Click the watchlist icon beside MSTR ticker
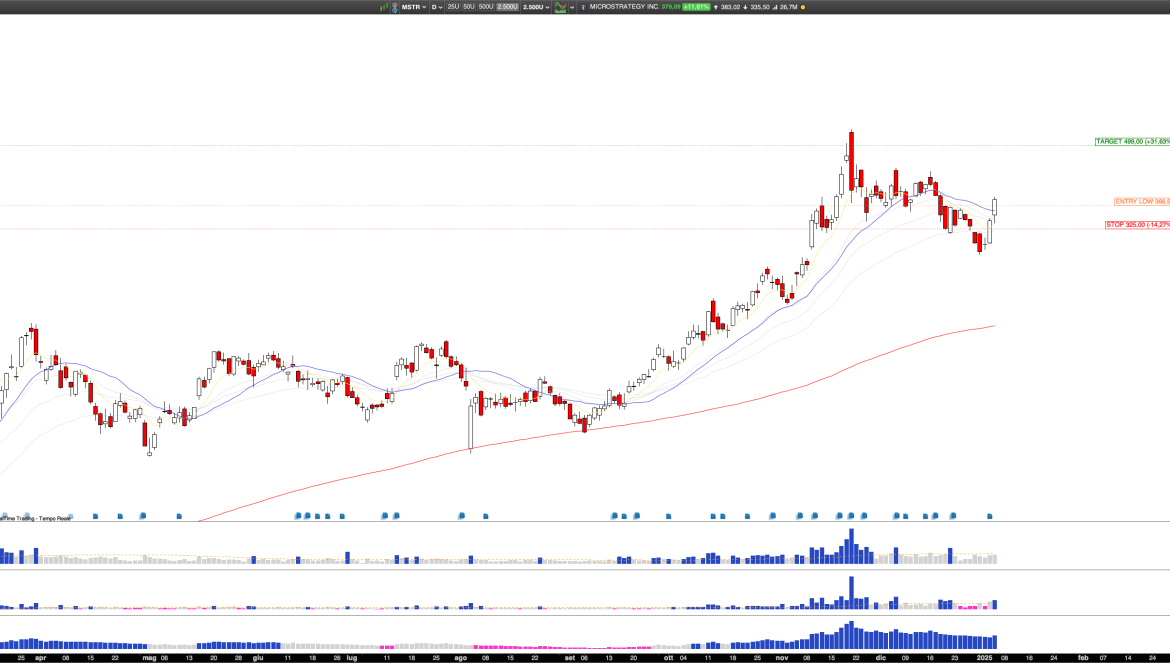Image resolution: width=1170 pixels, height=663 pixels. (x=396, y=7)
